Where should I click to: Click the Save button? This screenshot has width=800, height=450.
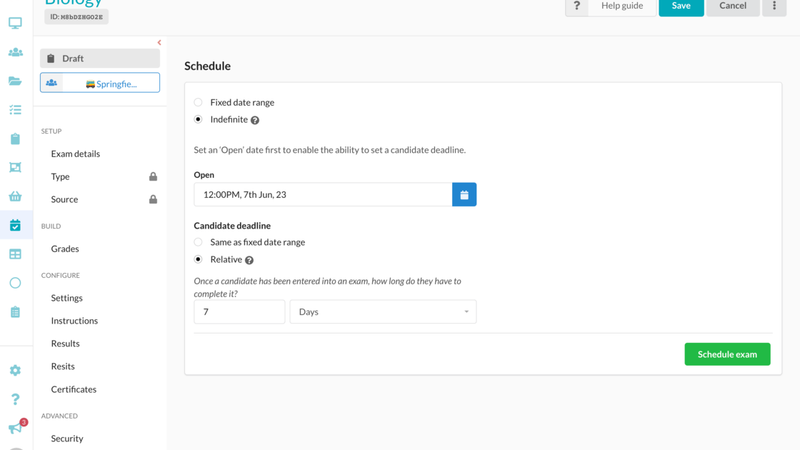coord(681,6)
